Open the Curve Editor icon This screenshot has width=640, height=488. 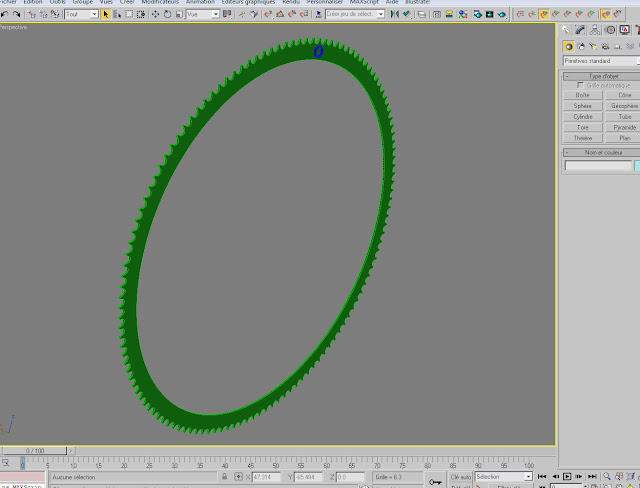[x=437, y=14]
